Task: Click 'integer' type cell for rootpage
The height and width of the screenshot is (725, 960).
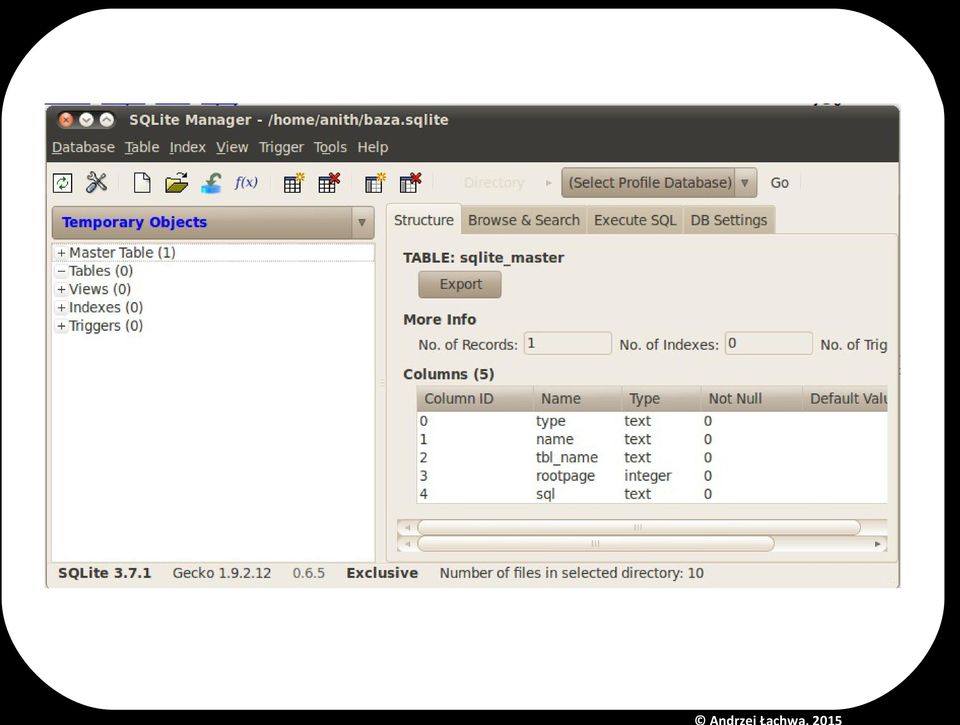Action: 648,476
